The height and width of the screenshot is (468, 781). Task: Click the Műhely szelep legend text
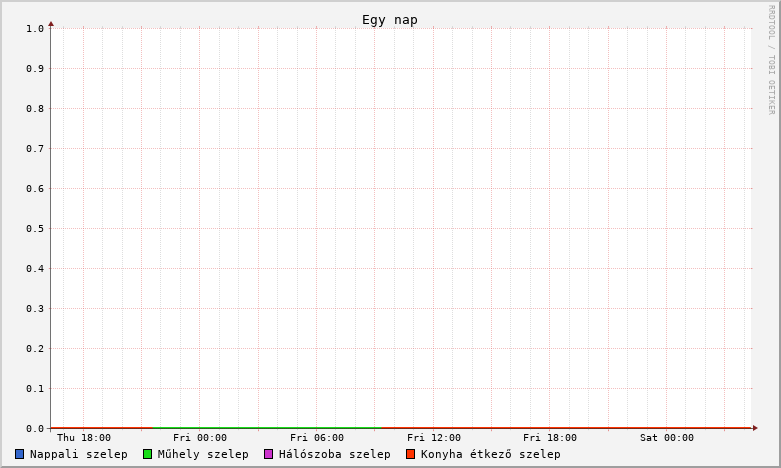(203, 454)
